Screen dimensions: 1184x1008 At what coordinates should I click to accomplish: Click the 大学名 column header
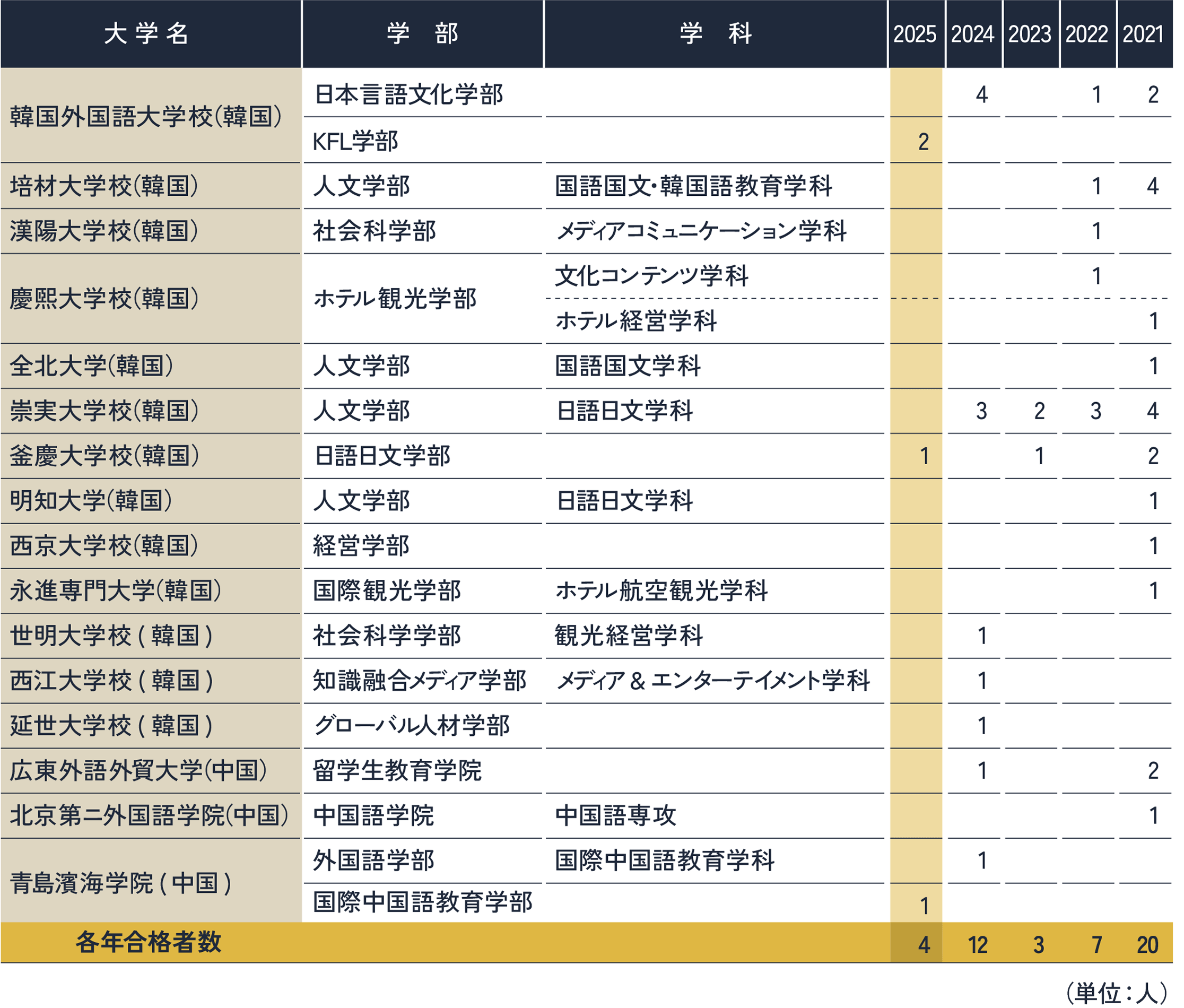[x=147, y=33]
